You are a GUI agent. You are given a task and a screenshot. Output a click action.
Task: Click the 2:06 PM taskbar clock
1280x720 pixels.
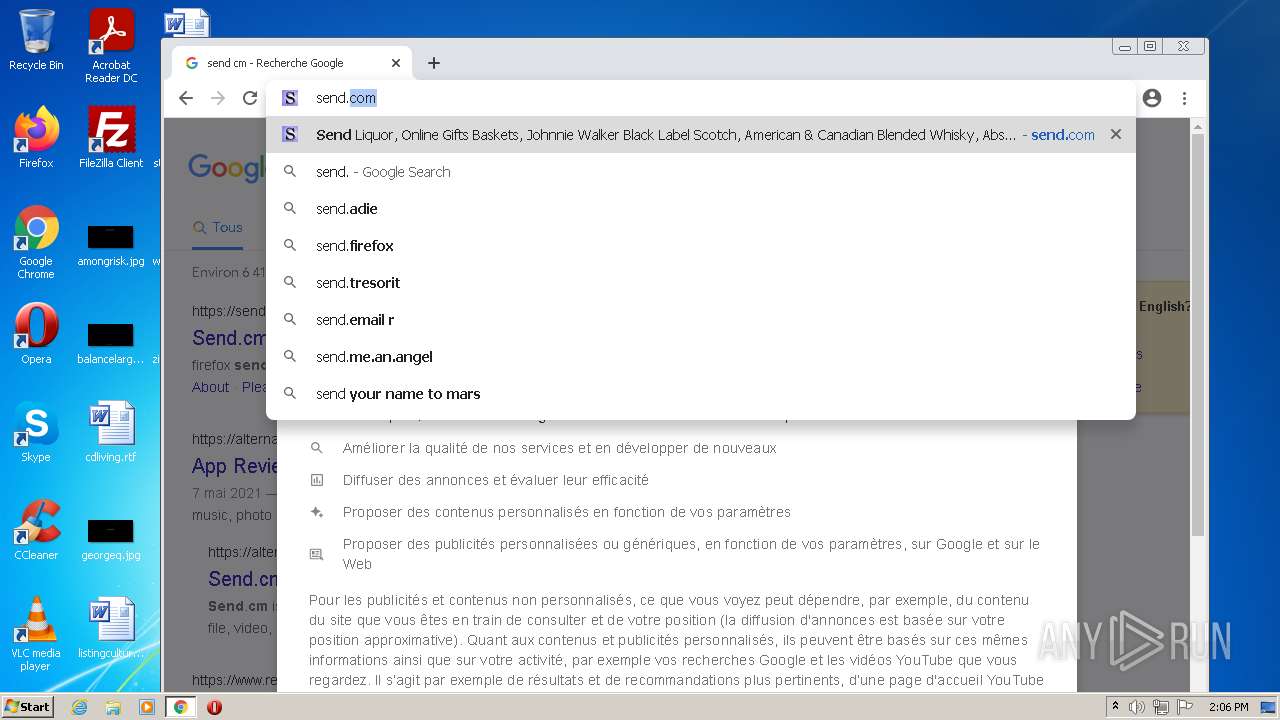(1228, 707)
